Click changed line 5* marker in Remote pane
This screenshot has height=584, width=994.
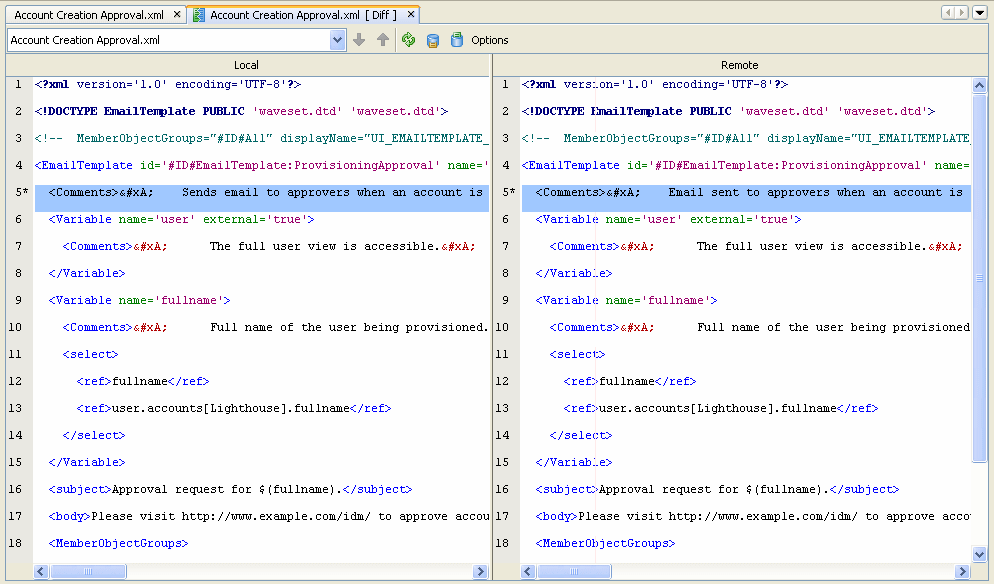pyautogui.click(x=507, y=192)
